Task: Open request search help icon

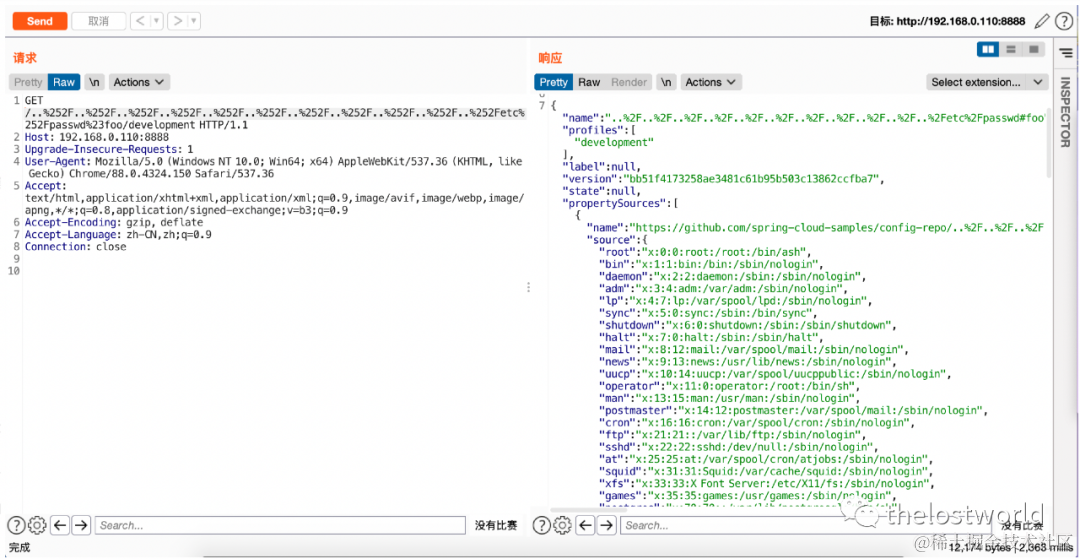Action: [16, 525]
